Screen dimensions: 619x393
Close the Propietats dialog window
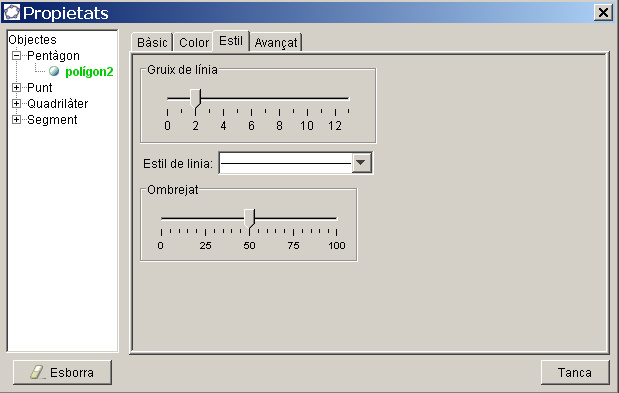(603, 13)
